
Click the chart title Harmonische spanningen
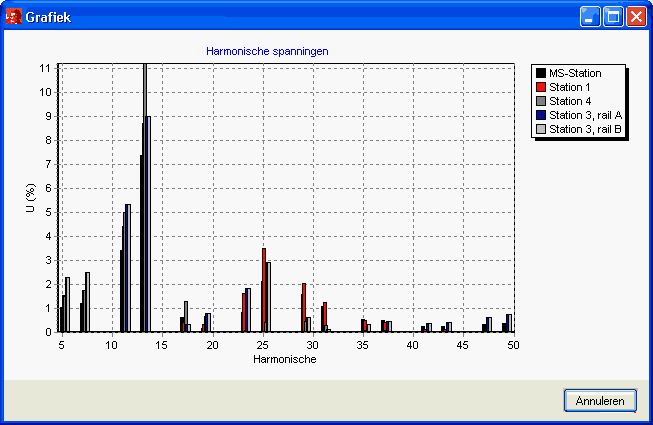(267, 50)
